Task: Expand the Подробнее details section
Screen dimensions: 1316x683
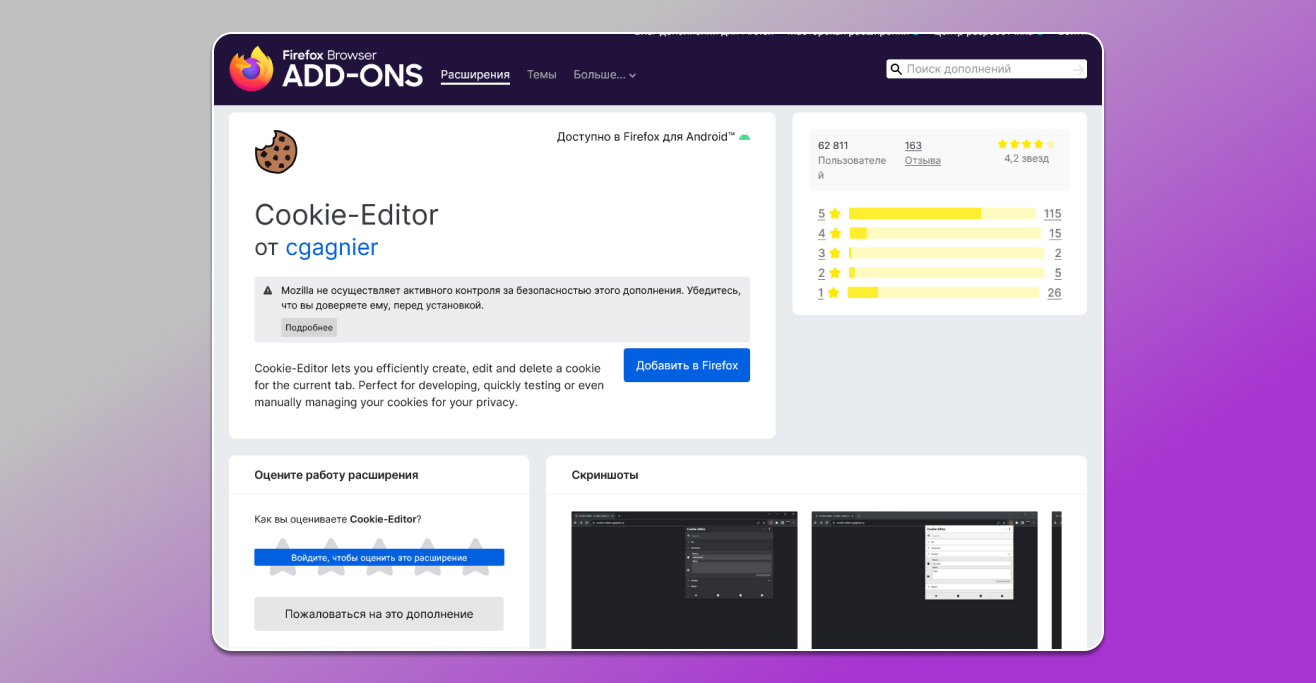Action: 309,327
